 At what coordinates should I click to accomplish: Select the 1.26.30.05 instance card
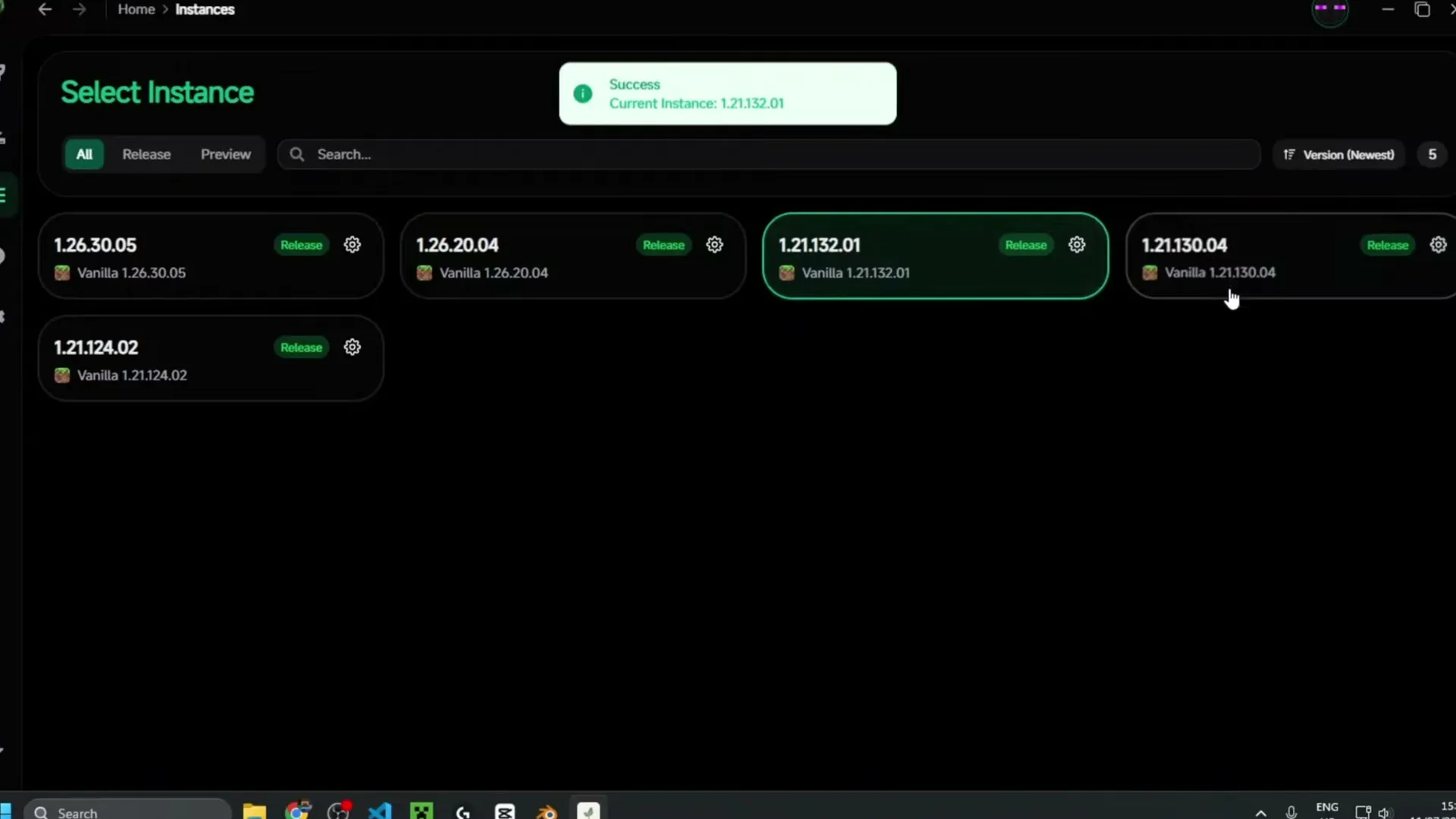[211, 256]
